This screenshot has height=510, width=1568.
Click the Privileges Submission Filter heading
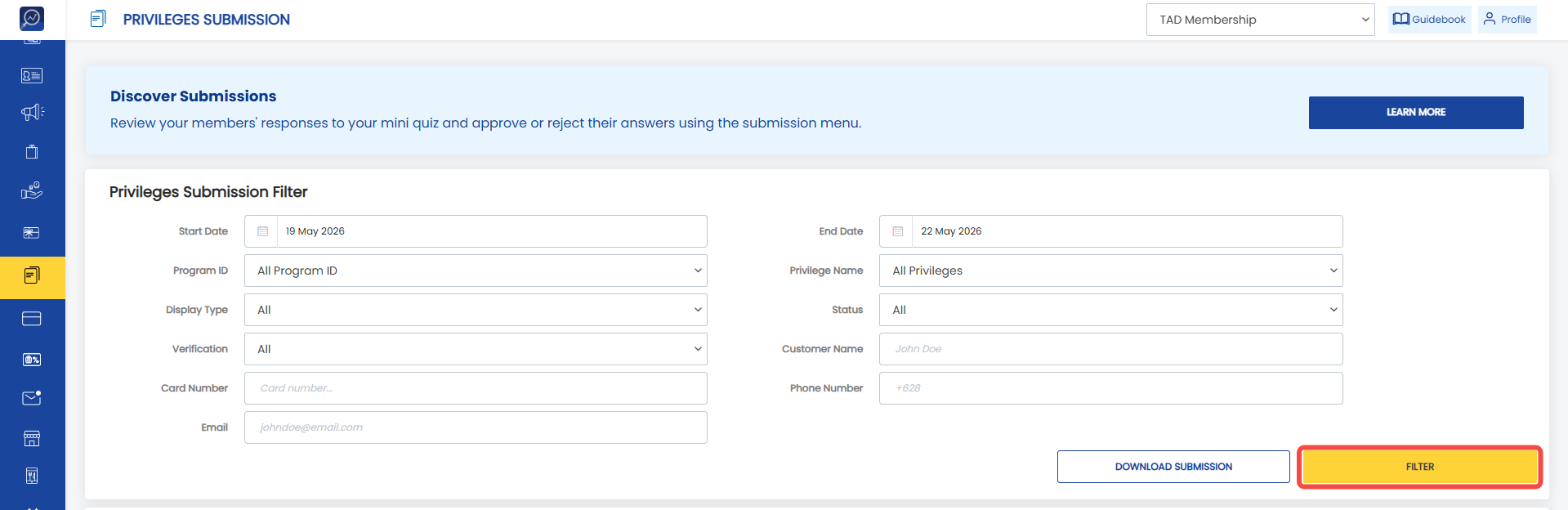pyautogui.click(x=208, y=192)
